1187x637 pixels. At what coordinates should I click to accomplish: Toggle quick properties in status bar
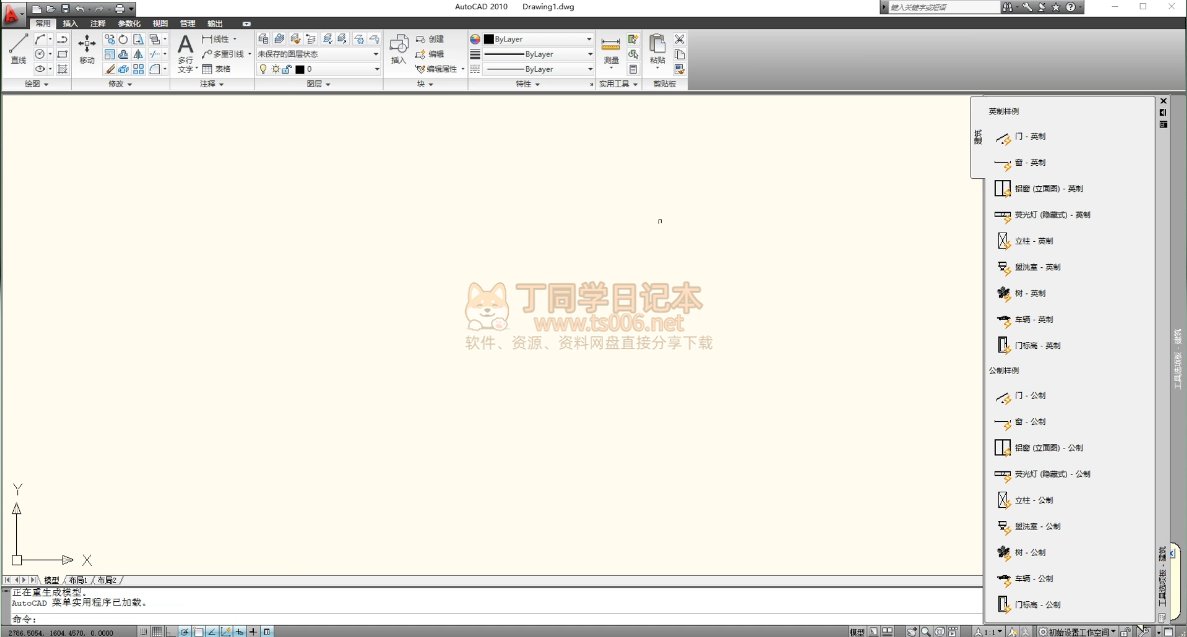click(266, 632)
